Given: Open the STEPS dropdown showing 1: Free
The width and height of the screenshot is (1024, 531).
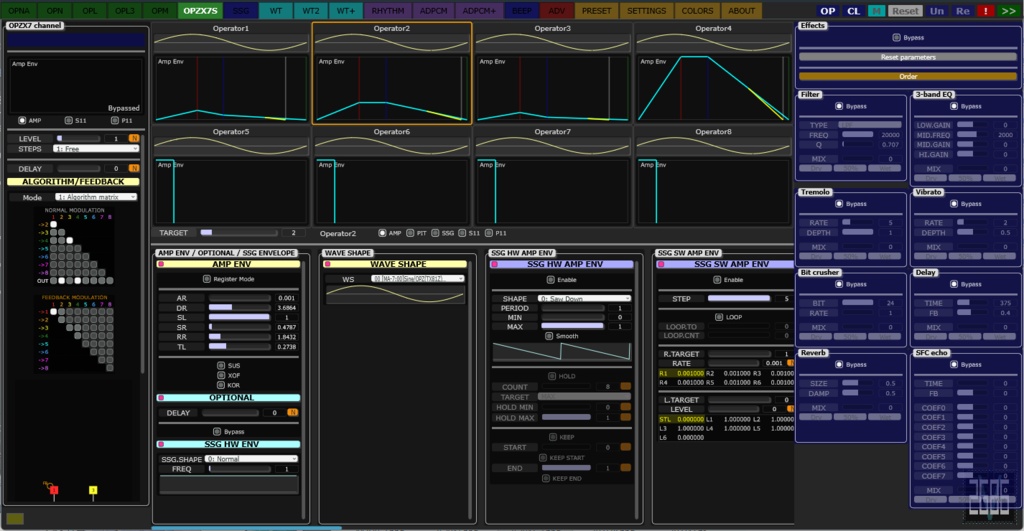Looking at the screenshot, I should 96,149.
